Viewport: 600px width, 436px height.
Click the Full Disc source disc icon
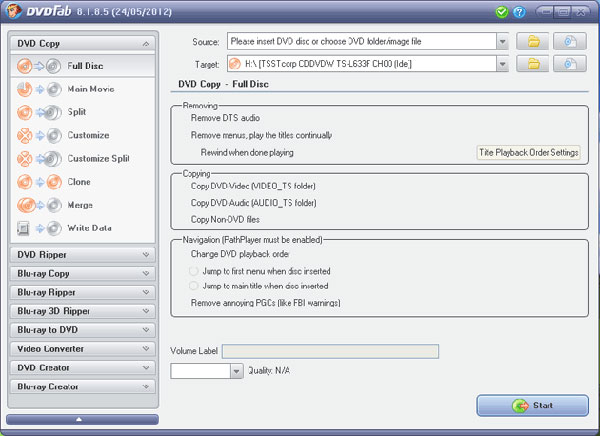tap(24, 66)
